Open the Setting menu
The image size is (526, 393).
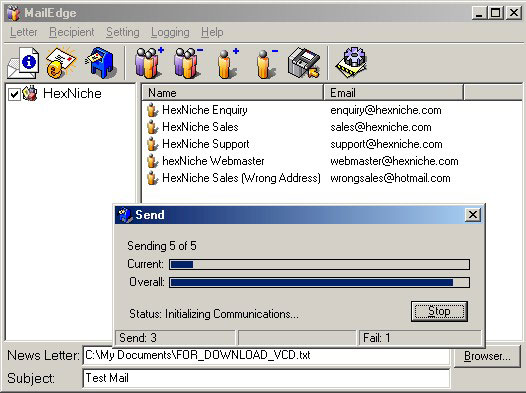pyautogui.click(x=122, y=32)
